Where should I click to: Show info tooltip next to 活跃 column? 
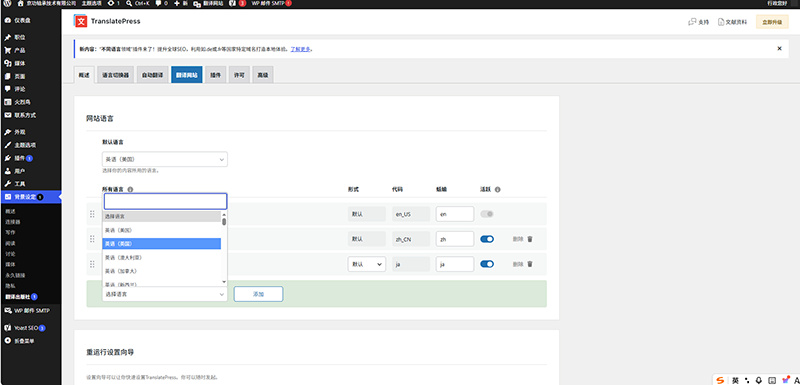click(x=497, y=189)
